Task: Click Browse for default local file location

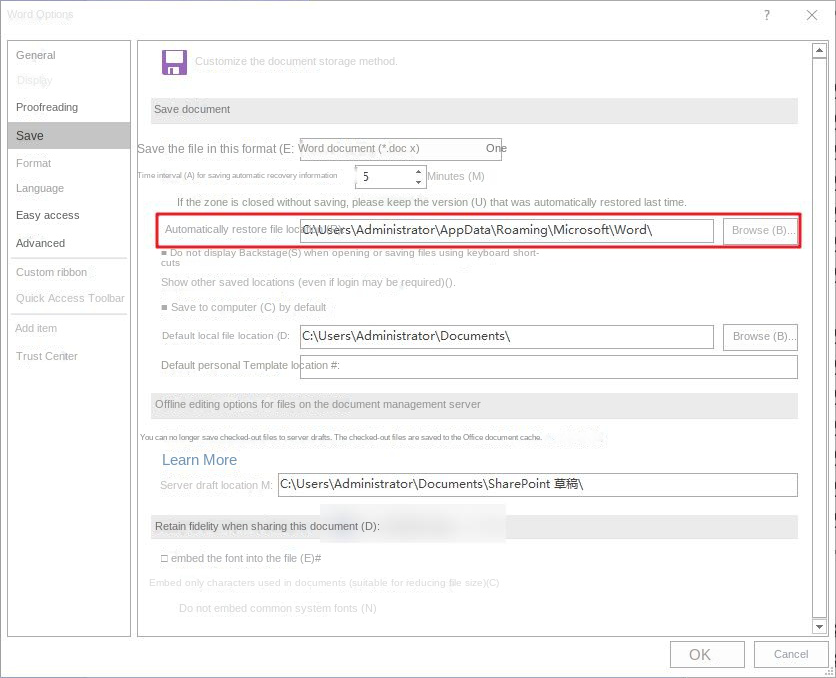Action: click(x=760, y=336)
